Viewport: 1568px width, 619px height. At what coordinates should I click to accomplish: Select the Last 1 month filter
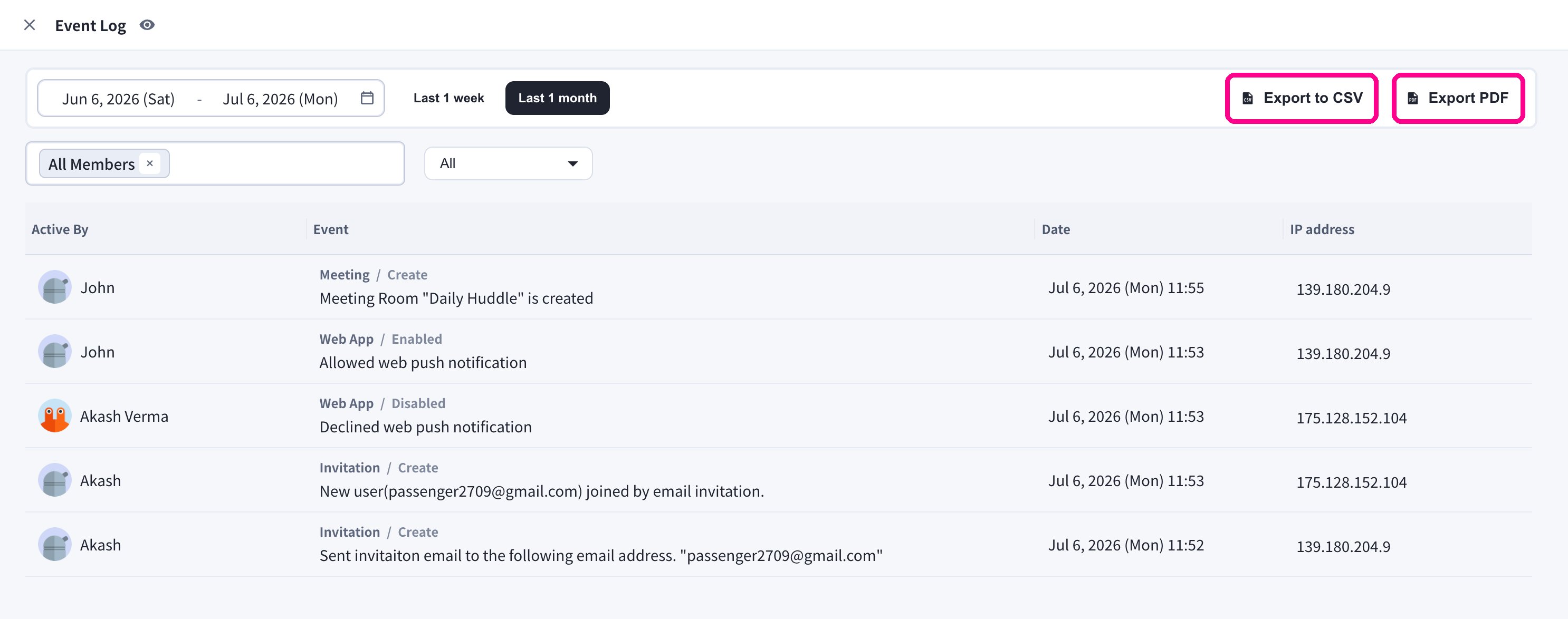click(x=557, y=98)
